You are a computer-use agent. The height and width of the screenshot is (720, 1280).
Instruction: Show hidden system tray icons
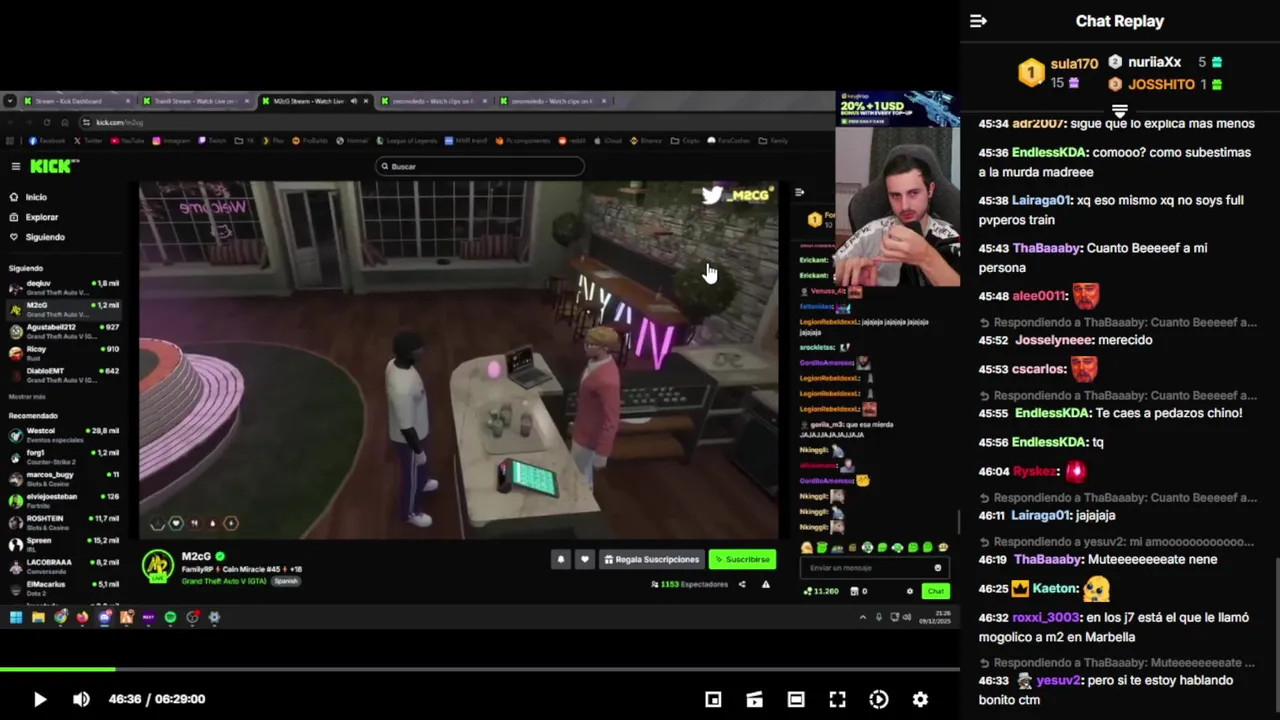[x=863, y=617]
